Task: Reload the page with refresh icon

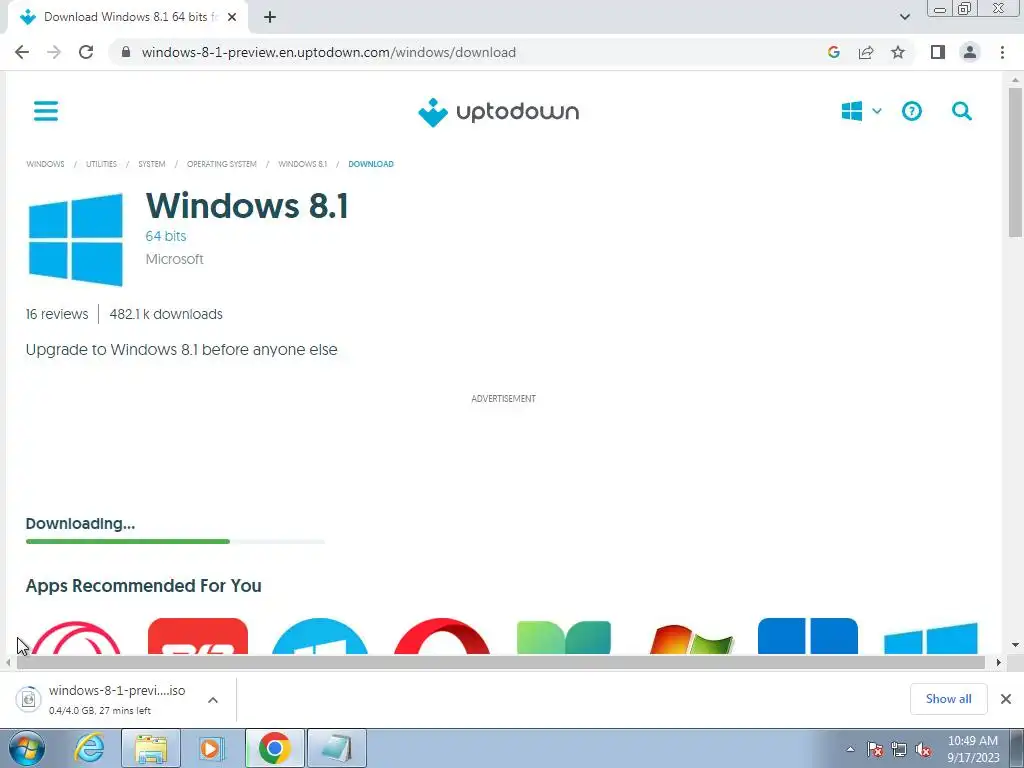Action: 86,52
